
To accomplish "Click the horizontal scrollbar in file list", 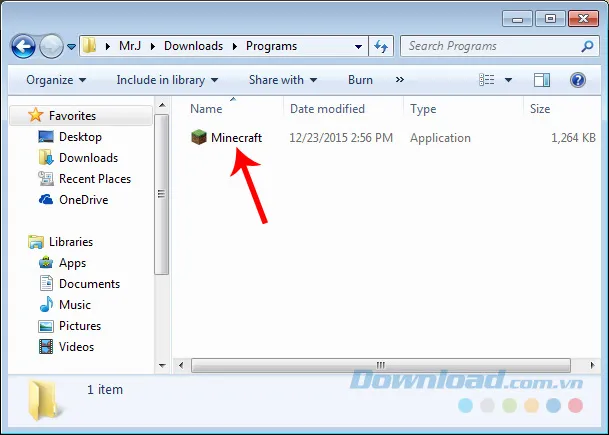I will pos(380,365).
